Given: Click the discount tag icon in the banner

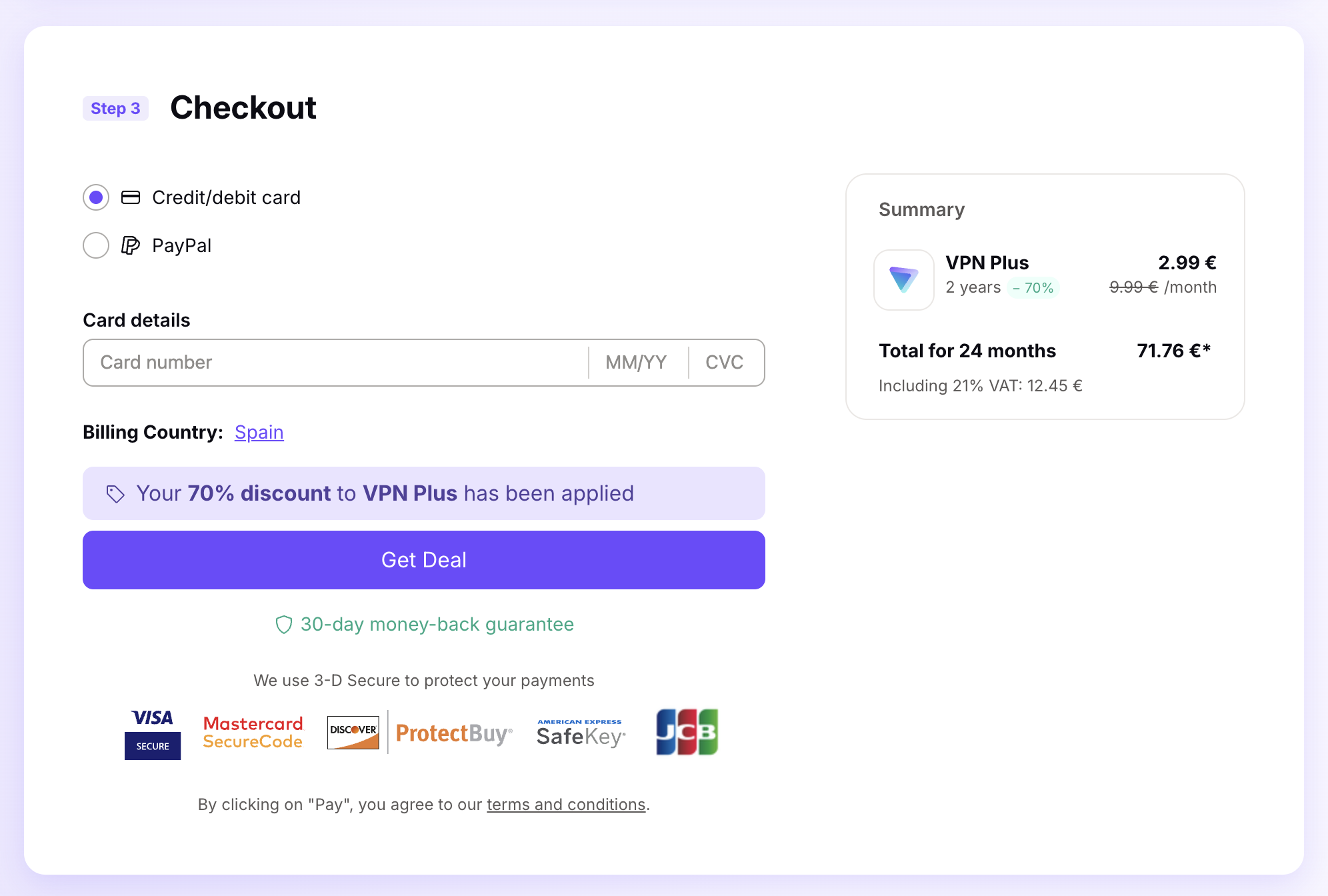Looking at the screenshot, I should coord(115,493).
